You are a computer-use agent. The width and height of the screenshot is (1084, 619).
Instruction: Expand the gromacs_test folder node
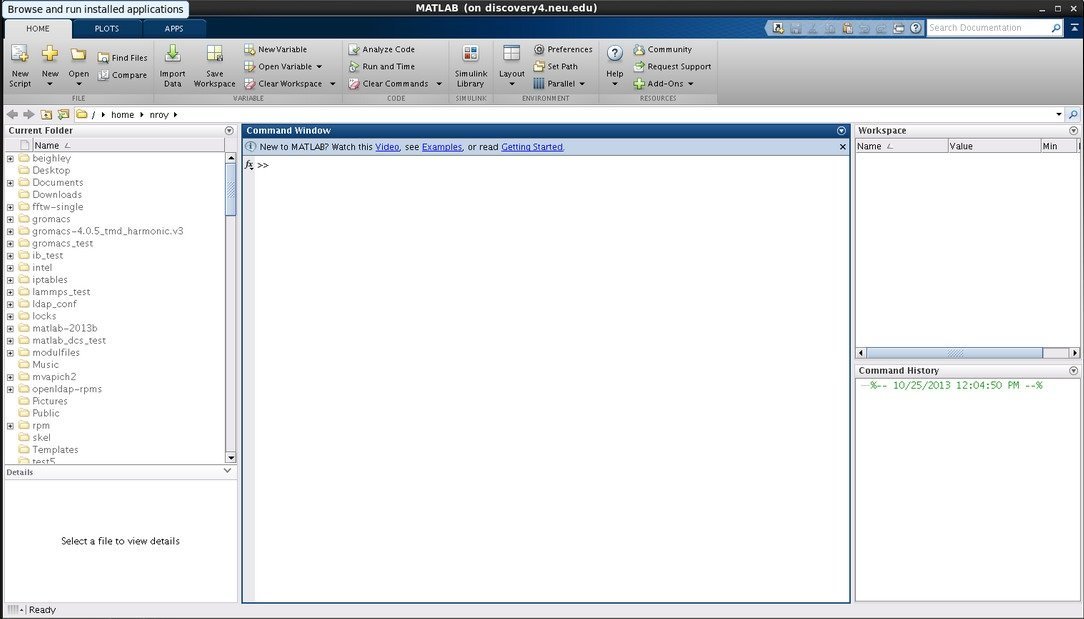click(10, 243)
